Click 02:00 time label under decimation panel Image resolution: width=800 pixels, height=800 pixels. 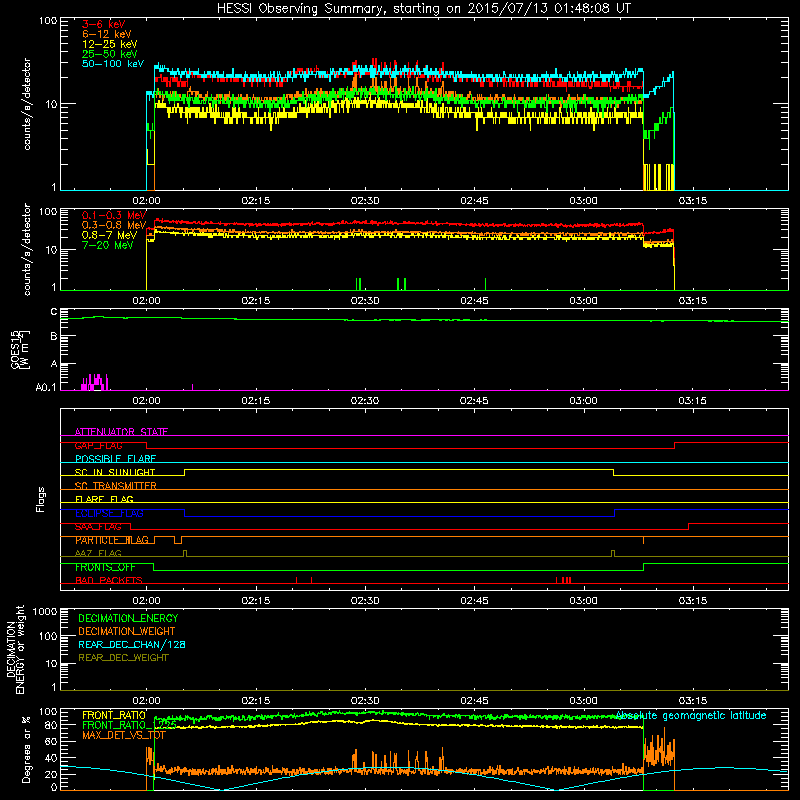[x=146, y=701]
